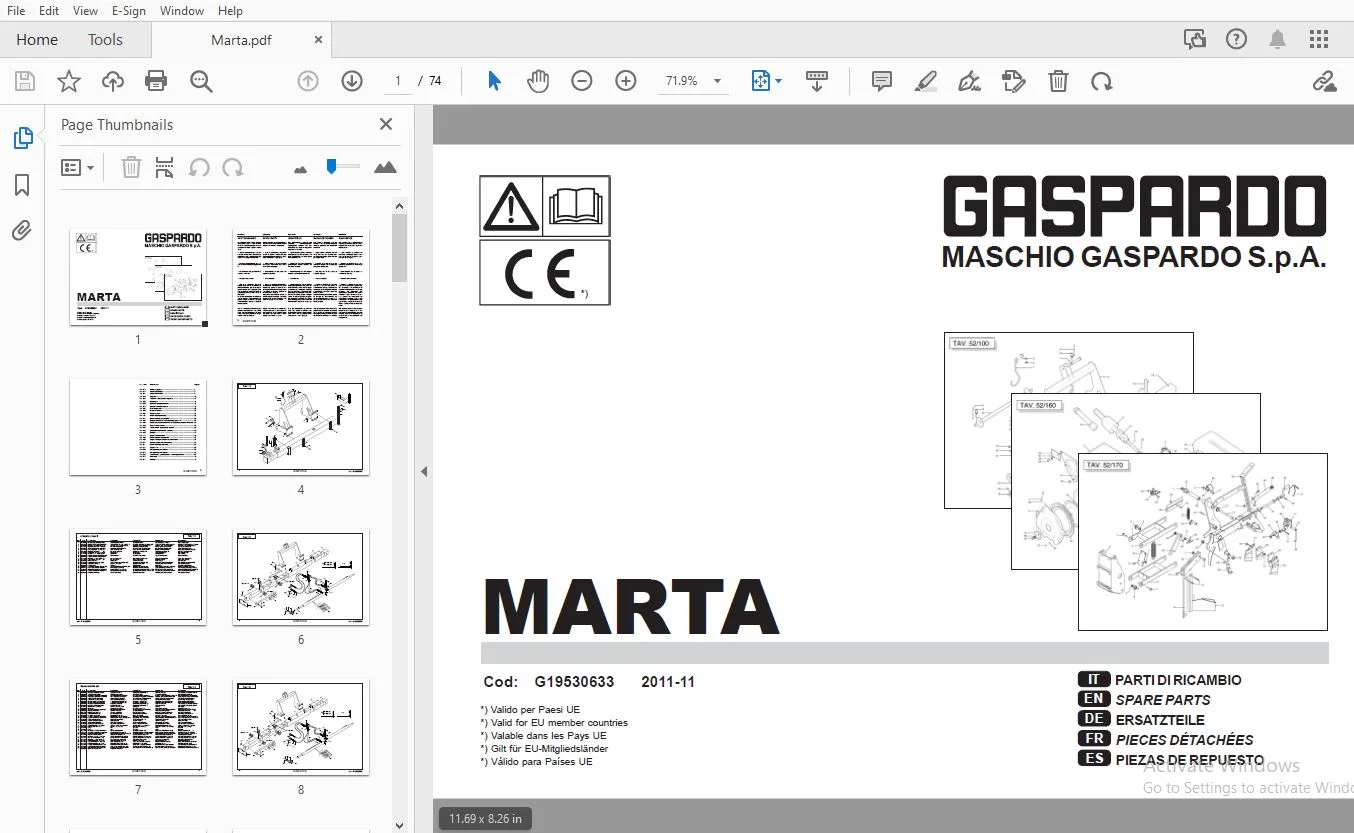Open the sign document pen tool
Viewport: 1354px width, 833px height.
point(969,81)
